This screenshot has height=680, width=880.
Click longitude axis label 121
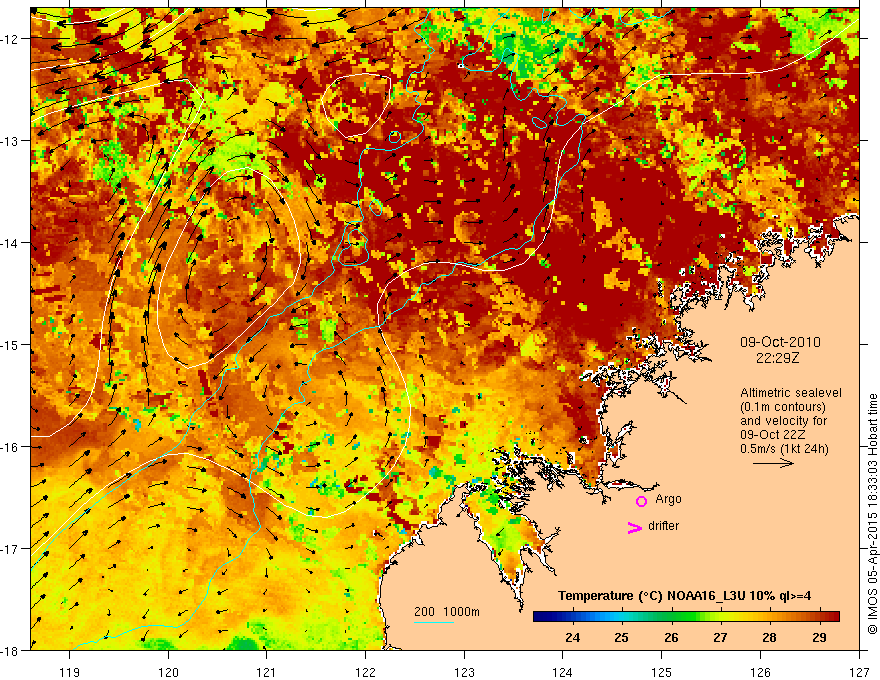click(267, 672)
